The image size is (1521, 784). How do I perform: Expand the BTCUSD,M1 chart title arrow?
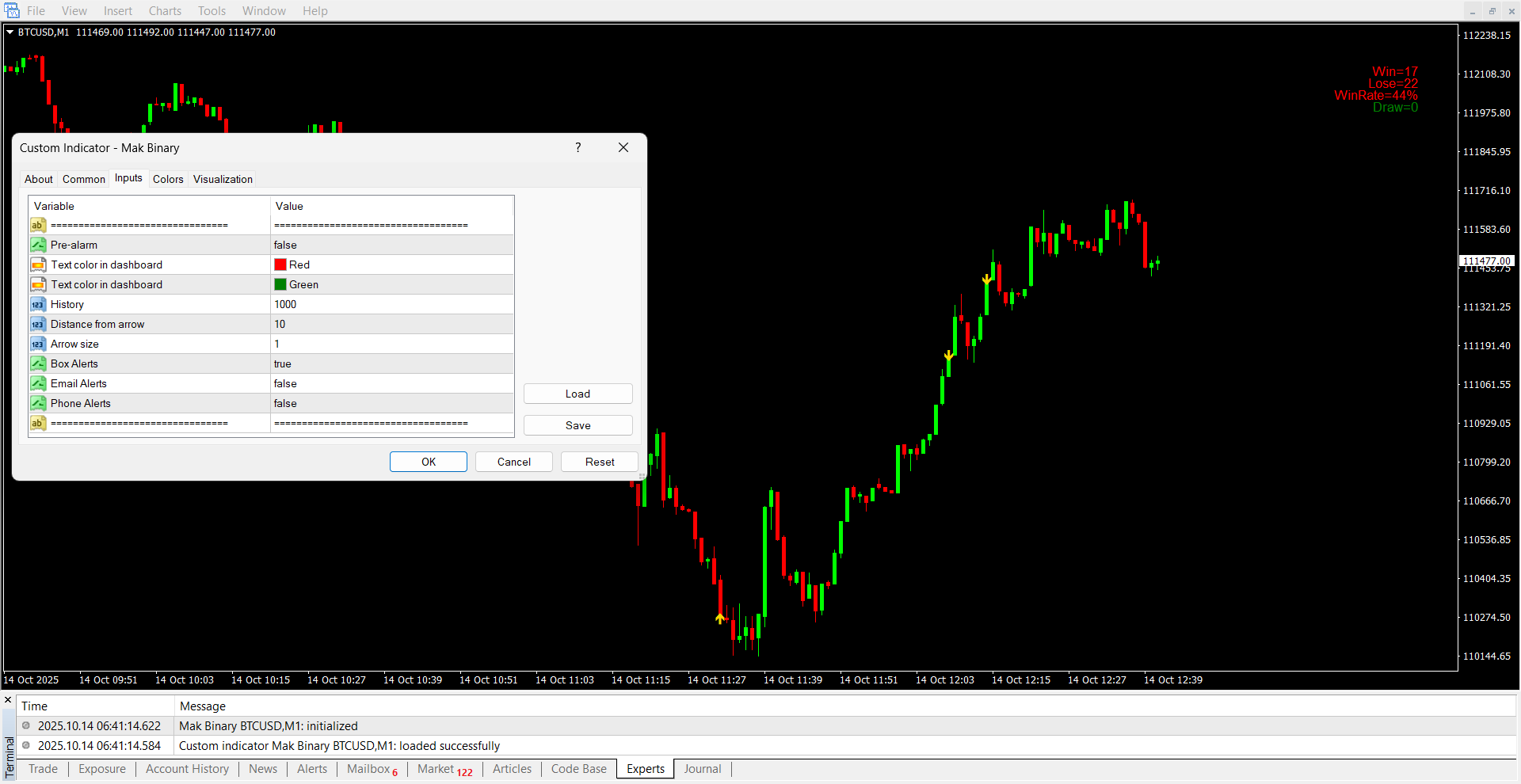[x=10, y=32]
